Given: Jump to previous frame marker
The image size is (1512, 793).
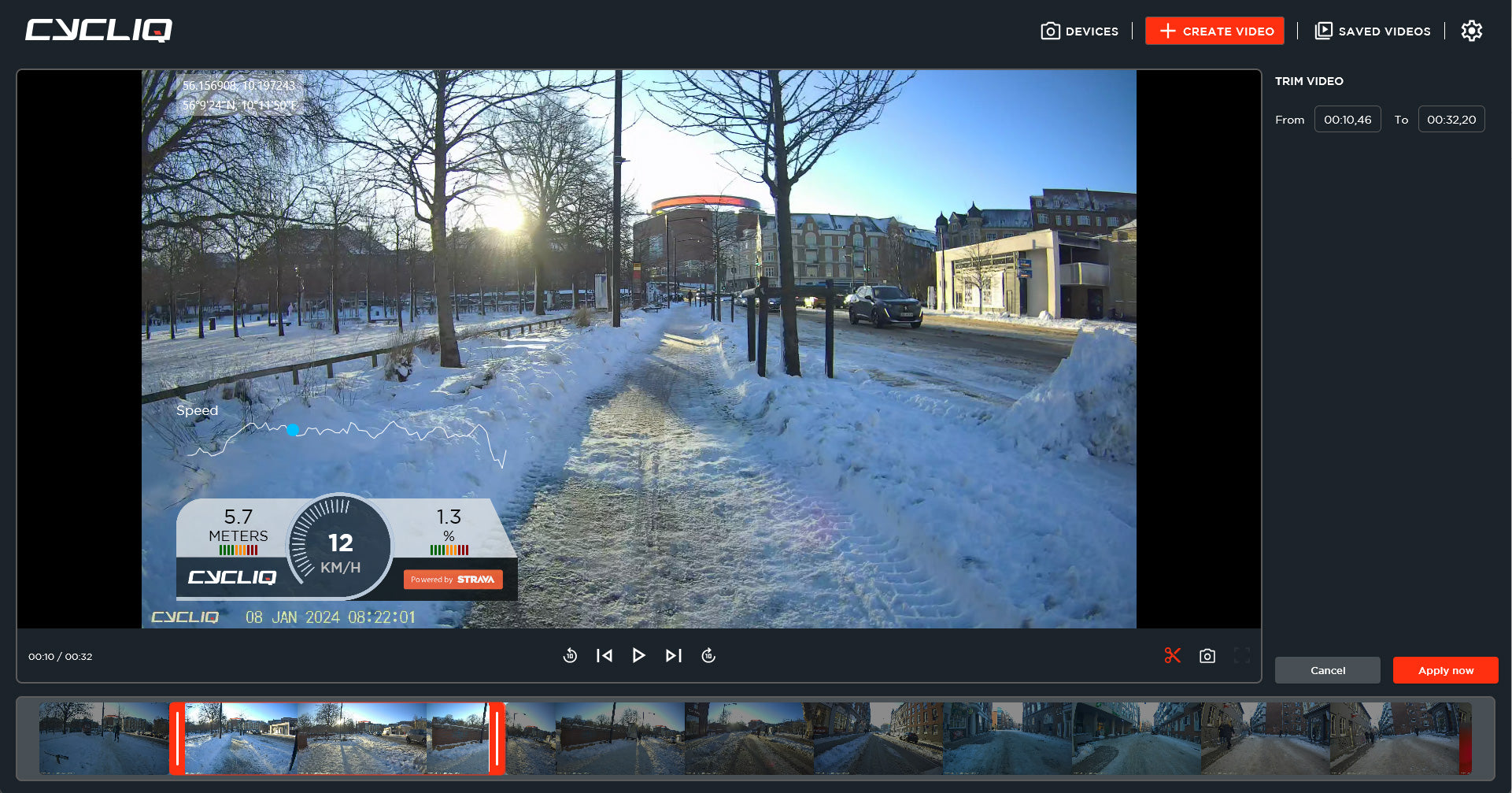Looking at the screenshot, I should coord(604,656).
